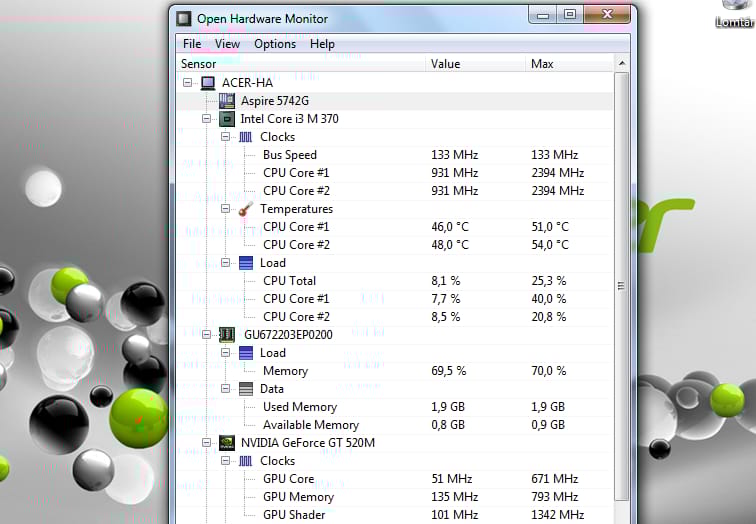The width and height of the screenshot is (756, 524).
Task: Click the vertical scrollbar thumb
Action: [622, 286]
